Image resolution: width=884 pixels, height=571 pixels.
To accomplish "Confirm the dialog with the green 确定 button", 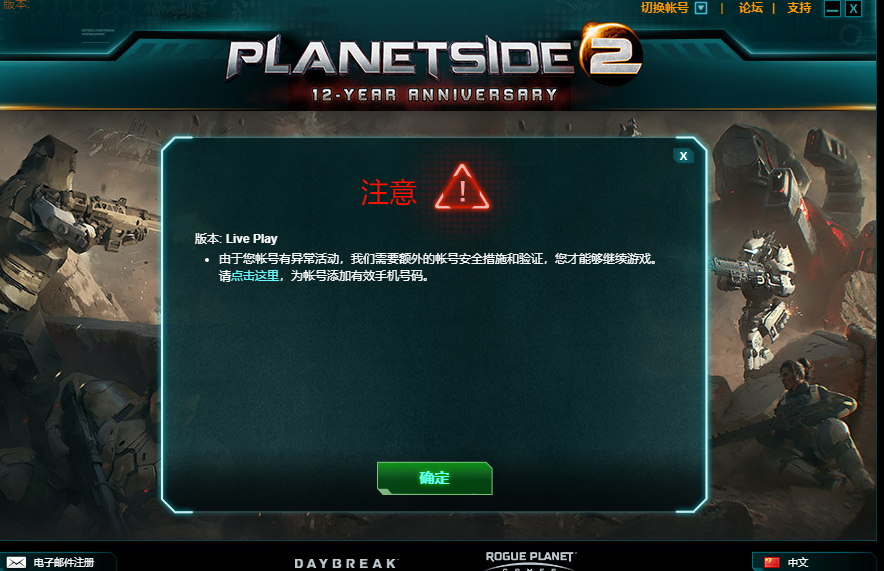I will tap(435, 478).
